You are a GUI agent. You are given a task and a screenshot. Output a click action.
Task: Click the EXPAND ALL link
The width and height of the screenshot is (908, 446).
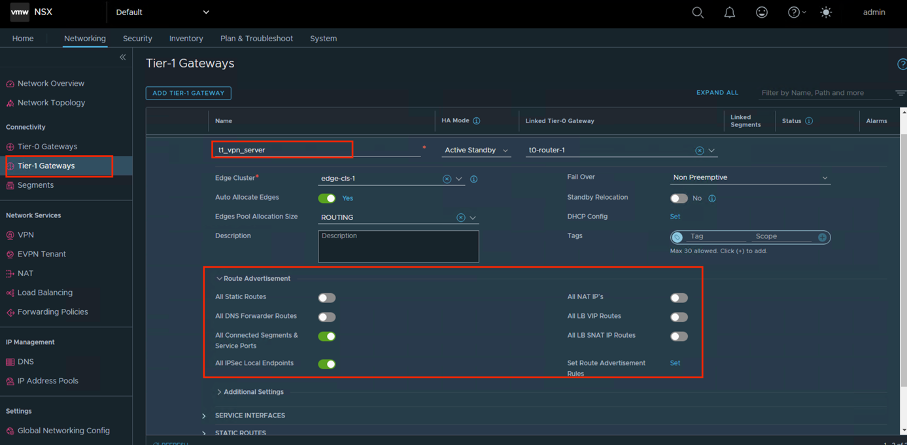pyautogui.click(x=717, y=92)
